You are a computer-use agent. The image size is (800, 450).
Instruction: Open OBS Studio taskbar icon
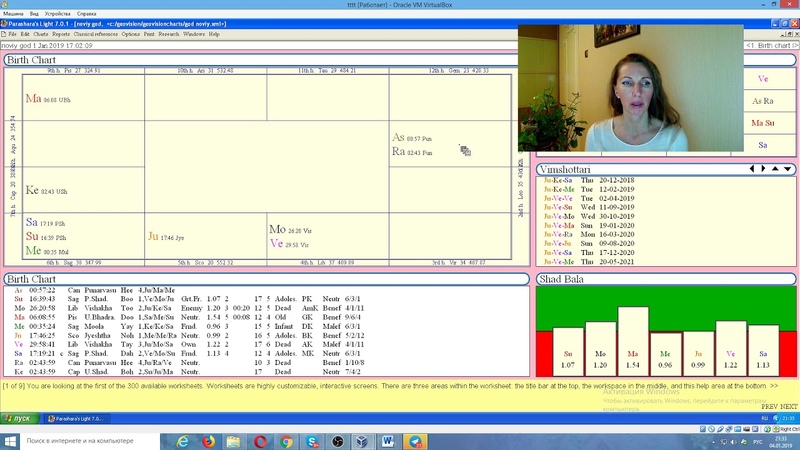coord(337,441)
